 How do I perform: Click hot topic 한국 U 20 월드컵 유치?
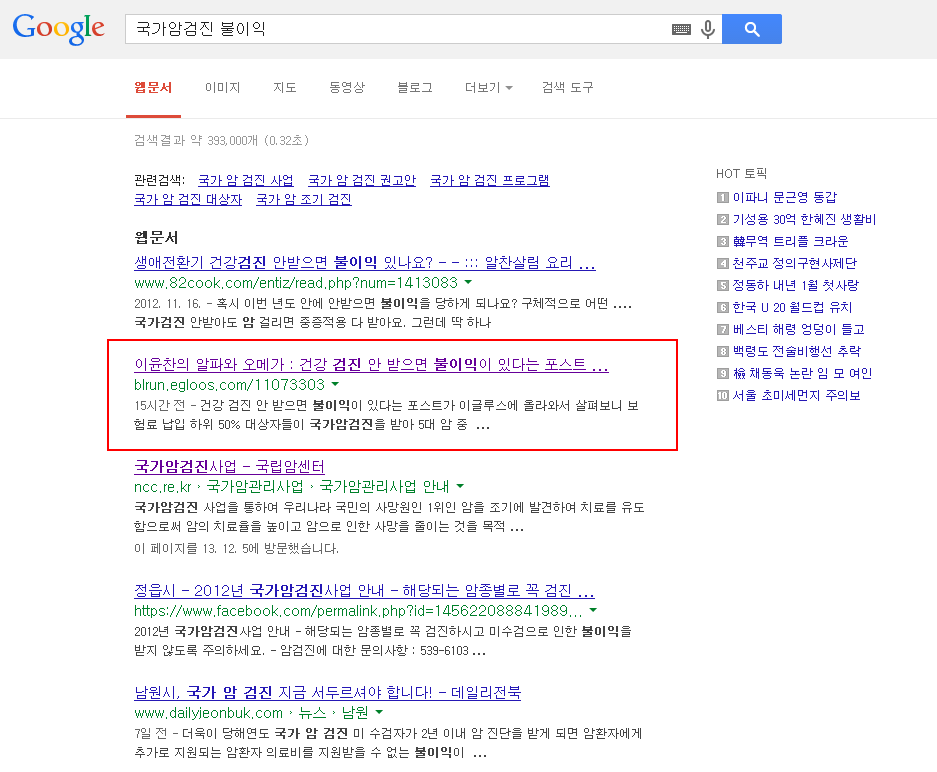(x=792, y=308)
